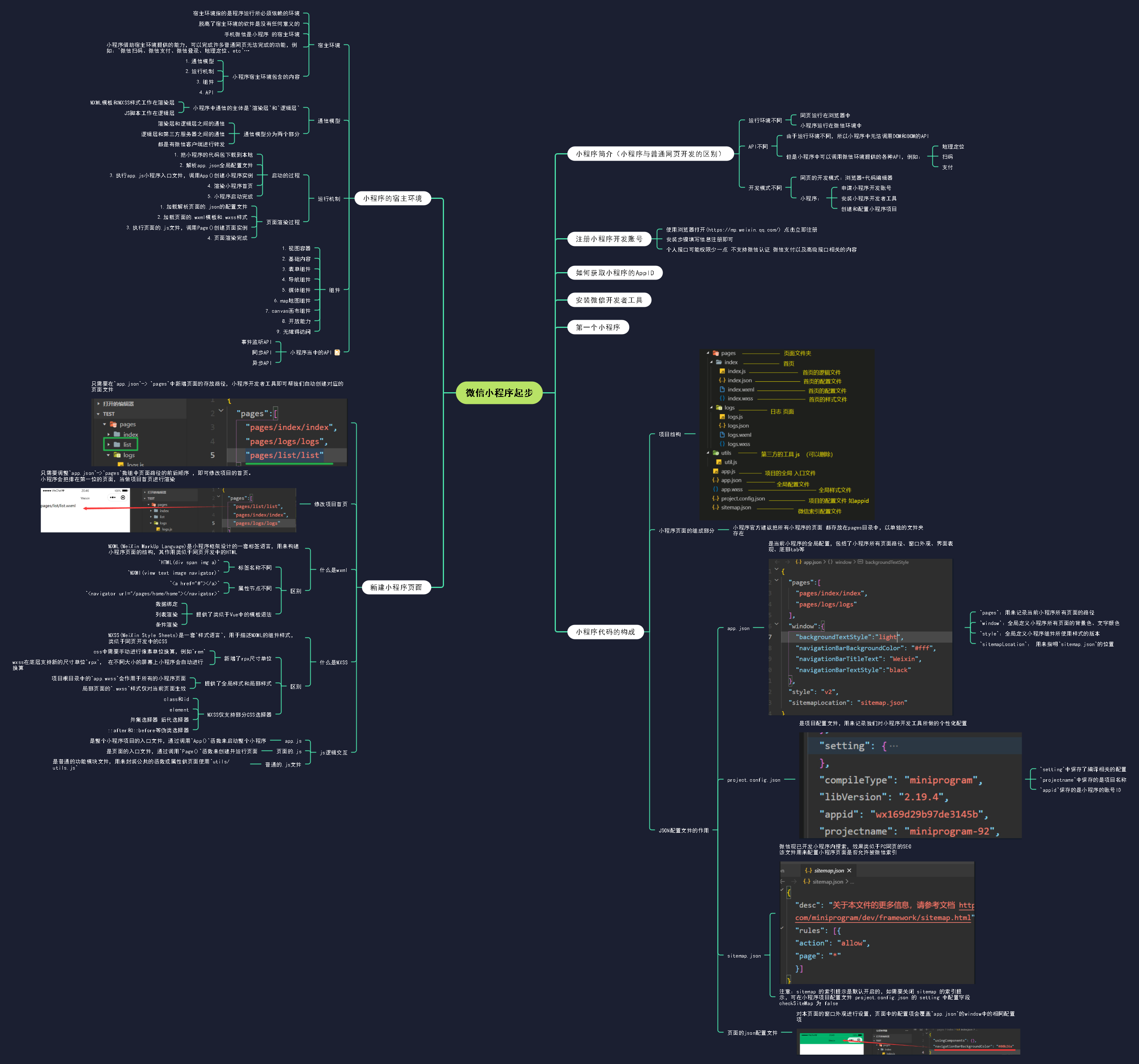Select the 开发模式不同 subtopic
Image resolution: width=1139 pixels, height=1064 pixels.
[x=765, y=188]
